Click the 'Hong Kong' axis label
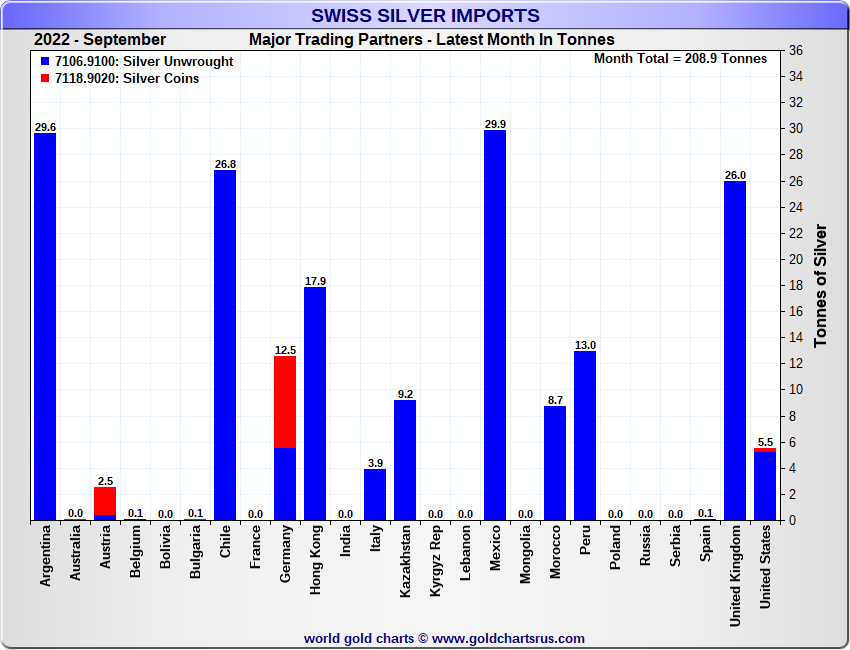 coord(315,560)
